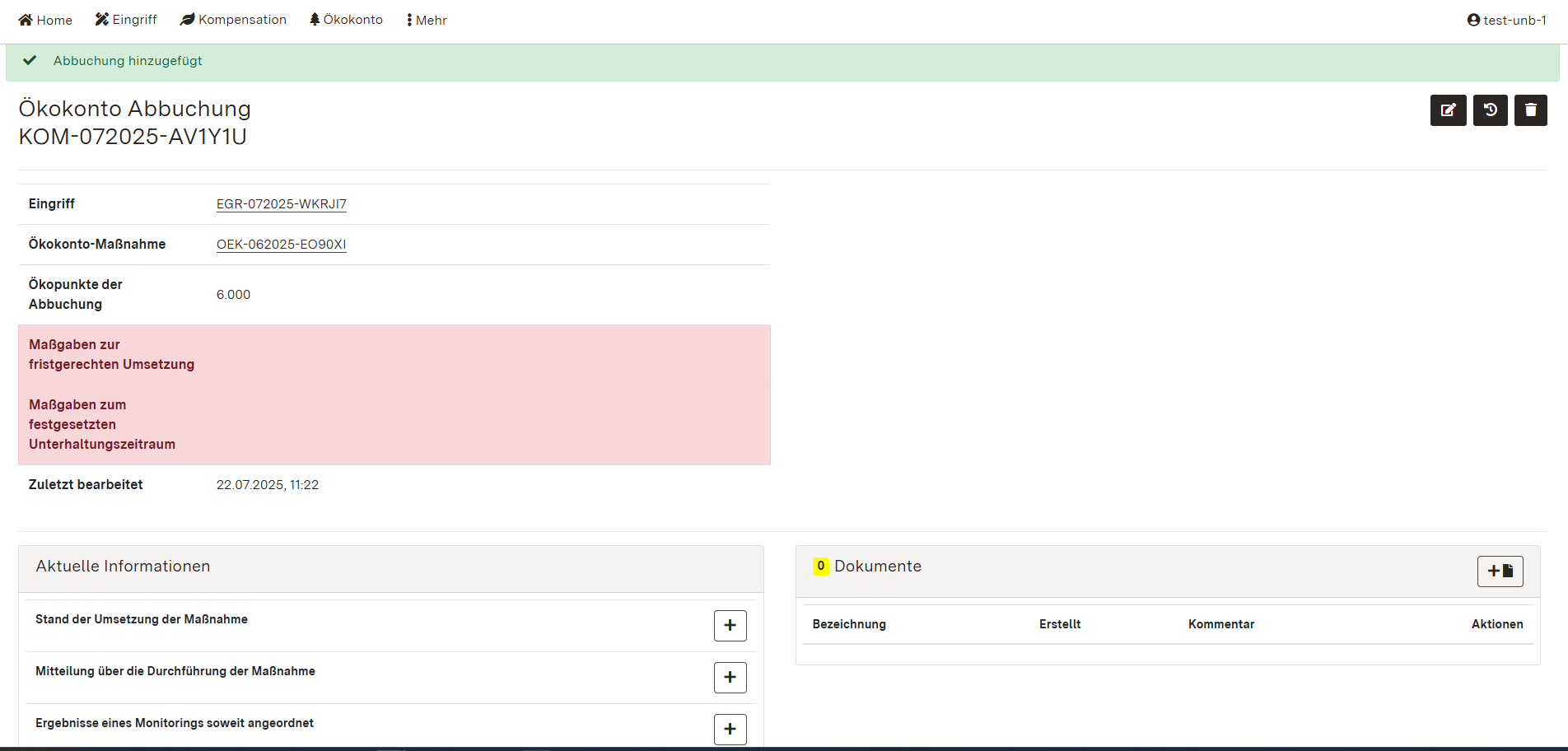Open the OEK-062025-EO90XI Ökokonto-Maßnahme link
The width and height of the screenshot is (1568, 751).
281,244
